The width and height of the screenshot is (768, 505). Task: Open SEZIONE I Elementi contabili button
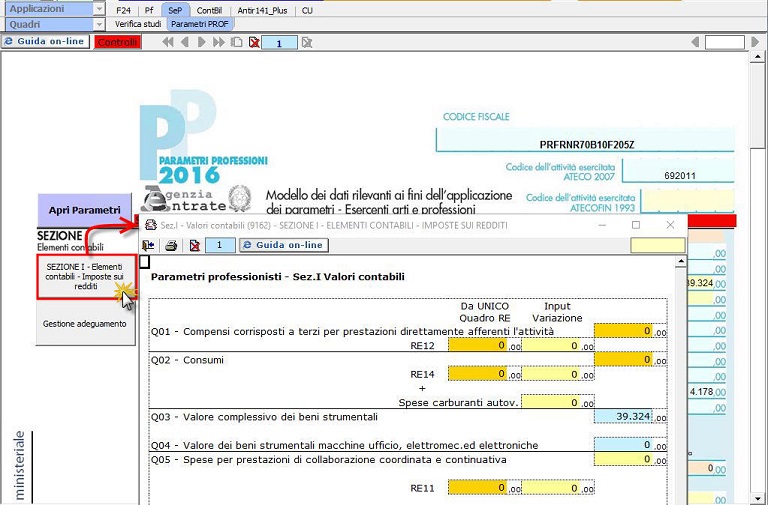click(86, 277)
